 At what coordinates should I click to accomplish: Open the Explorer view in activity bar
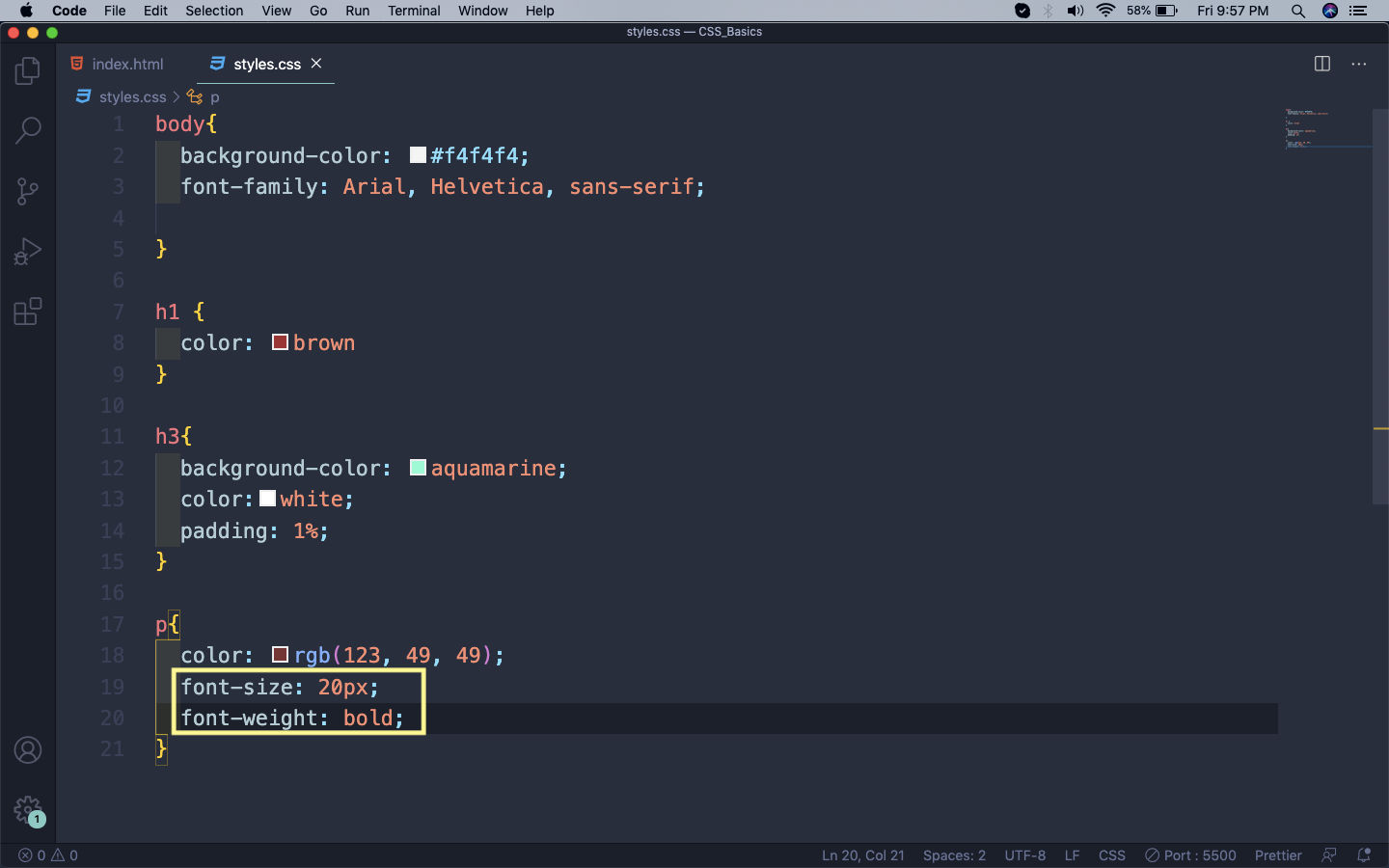28,70
